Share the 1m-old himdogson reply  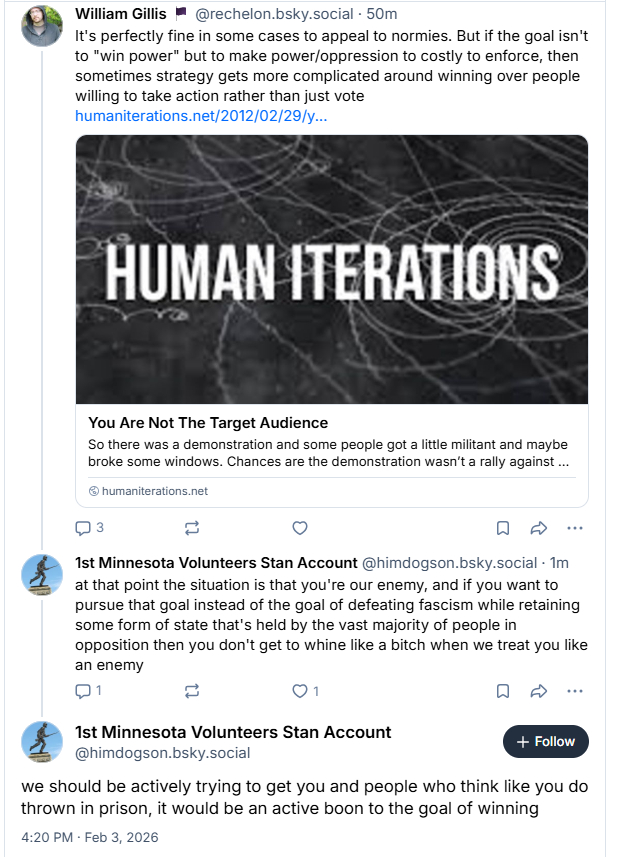click(538, 690)
